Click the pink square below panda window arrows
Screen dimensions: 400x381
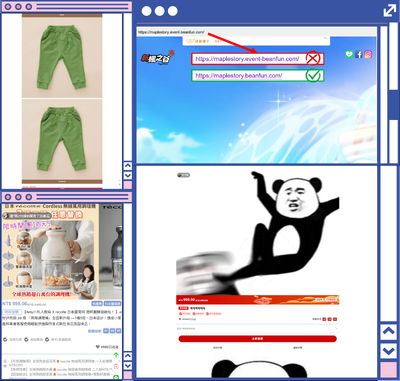click(389, 370)
